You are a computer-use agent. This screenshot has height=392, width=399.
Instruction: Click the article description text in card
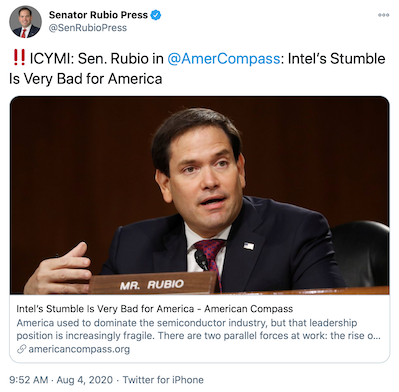tap(198, 329)
